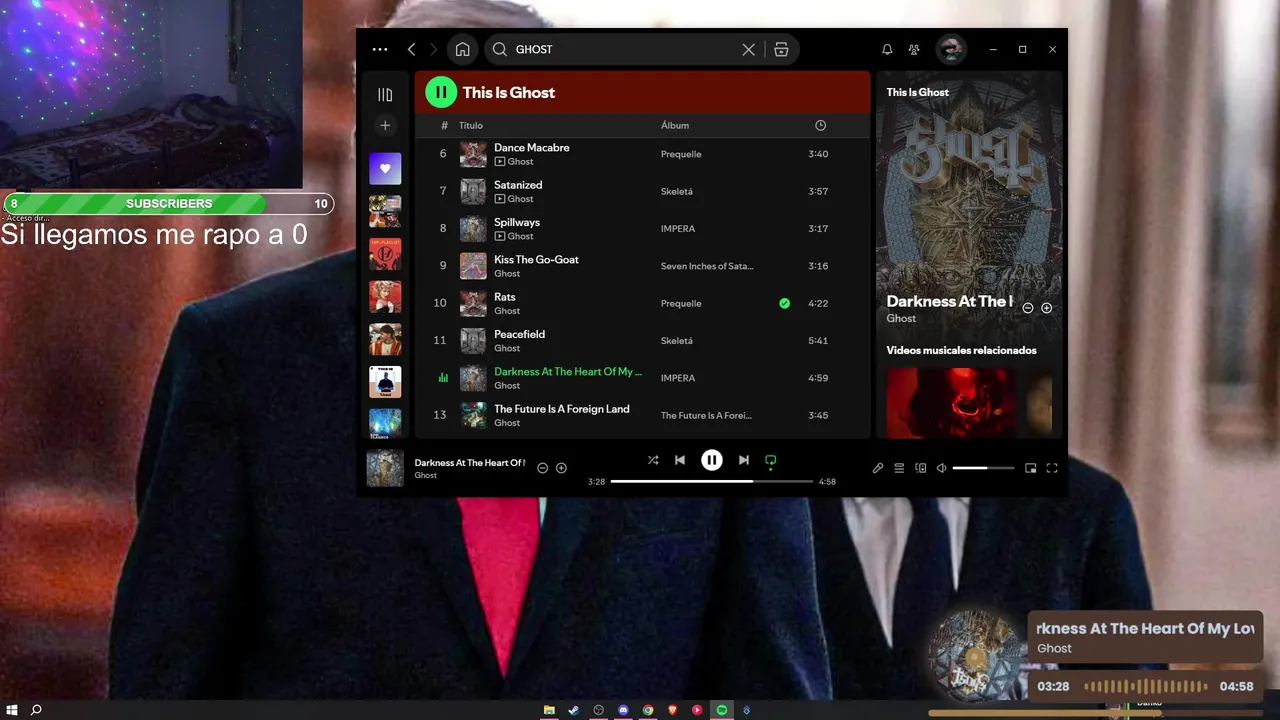
Task: Click minus icon in the right panel
Action: click(1028, 308)
